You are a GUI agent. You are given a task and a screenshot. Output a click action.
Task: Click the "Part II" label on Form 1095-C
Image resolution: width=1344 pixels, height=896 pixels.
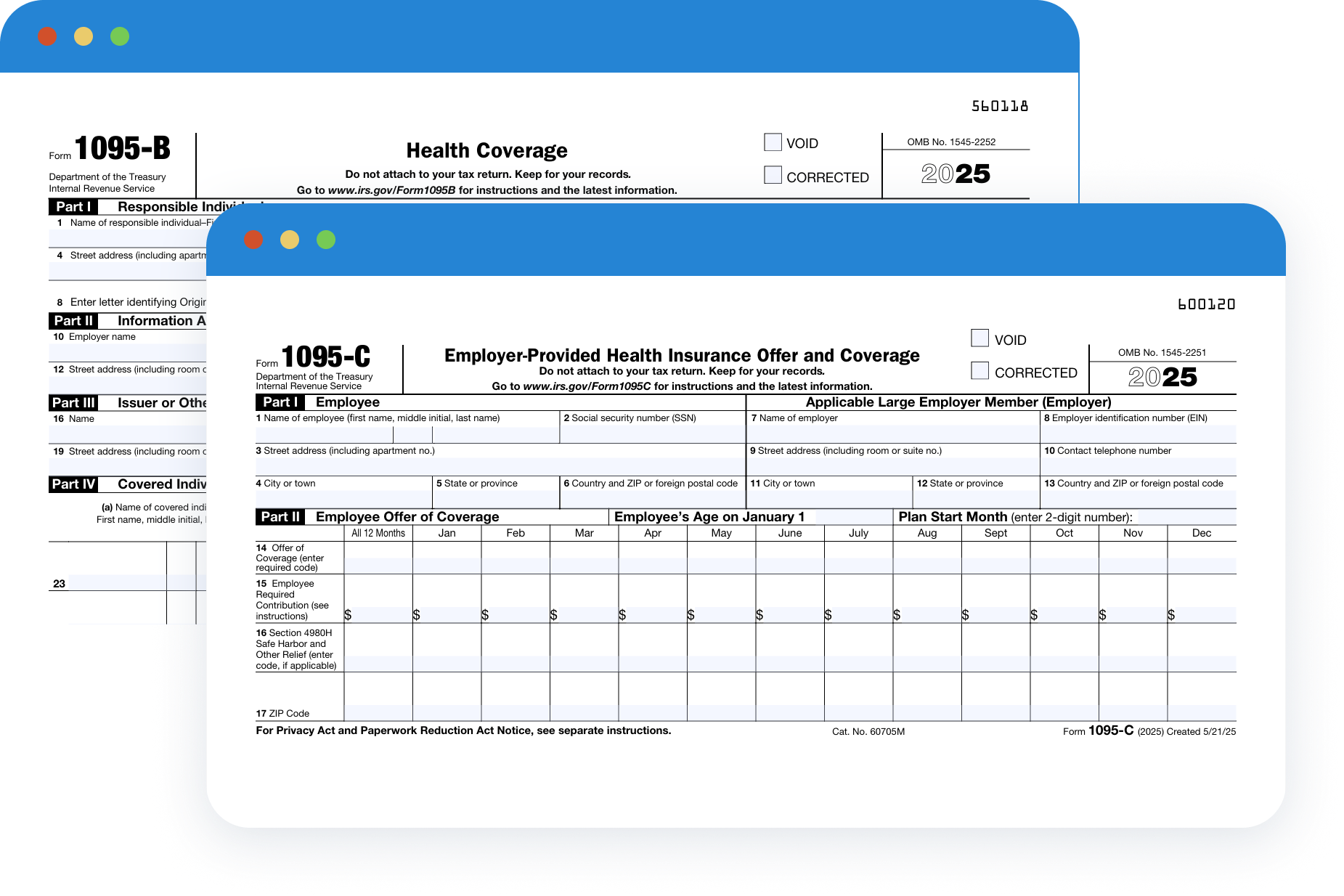coord(280,517)
